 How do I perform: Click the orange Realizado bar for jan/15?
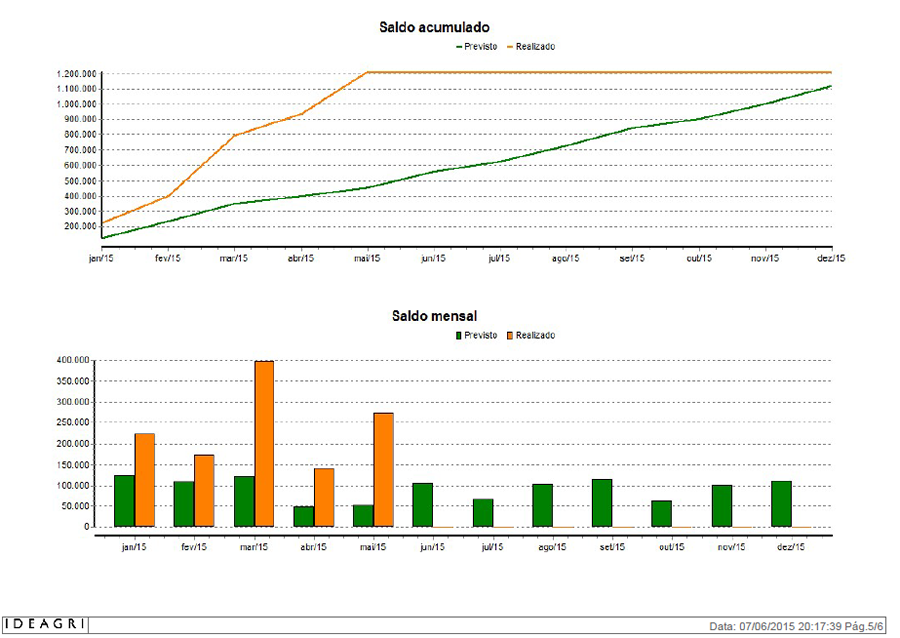145,480
